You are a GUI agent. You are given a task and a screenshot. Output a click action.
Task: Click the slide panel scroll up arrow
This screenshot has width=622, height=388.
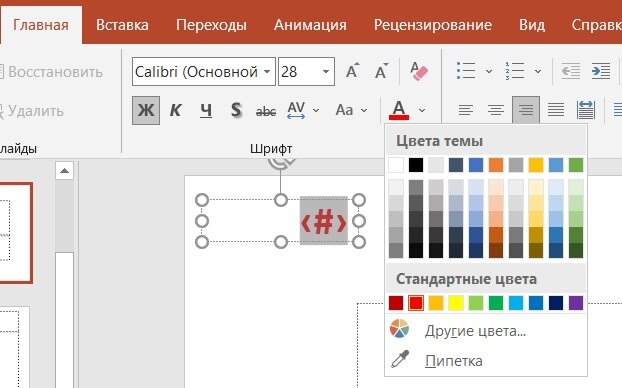[x=64, y=171]
